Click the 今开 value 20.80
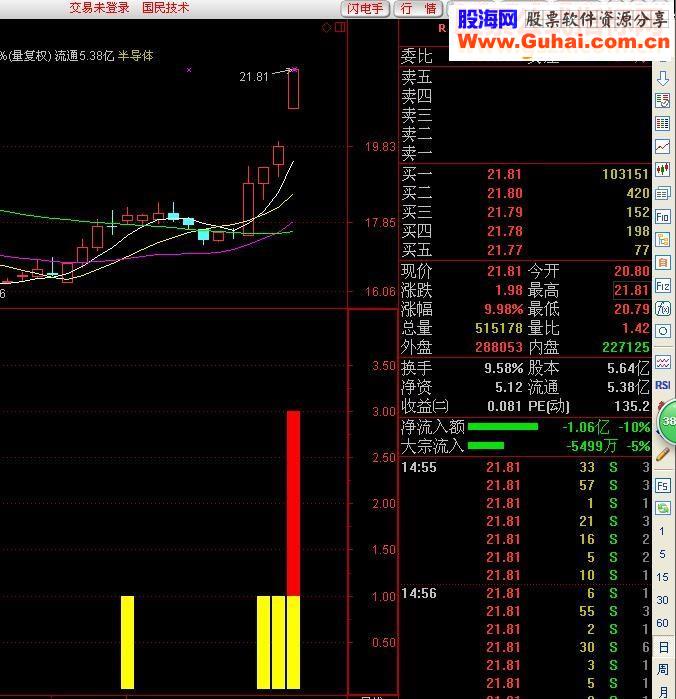The width and height of the screenshot is (676, 699). pyautogui.click(x=631, y=271)
